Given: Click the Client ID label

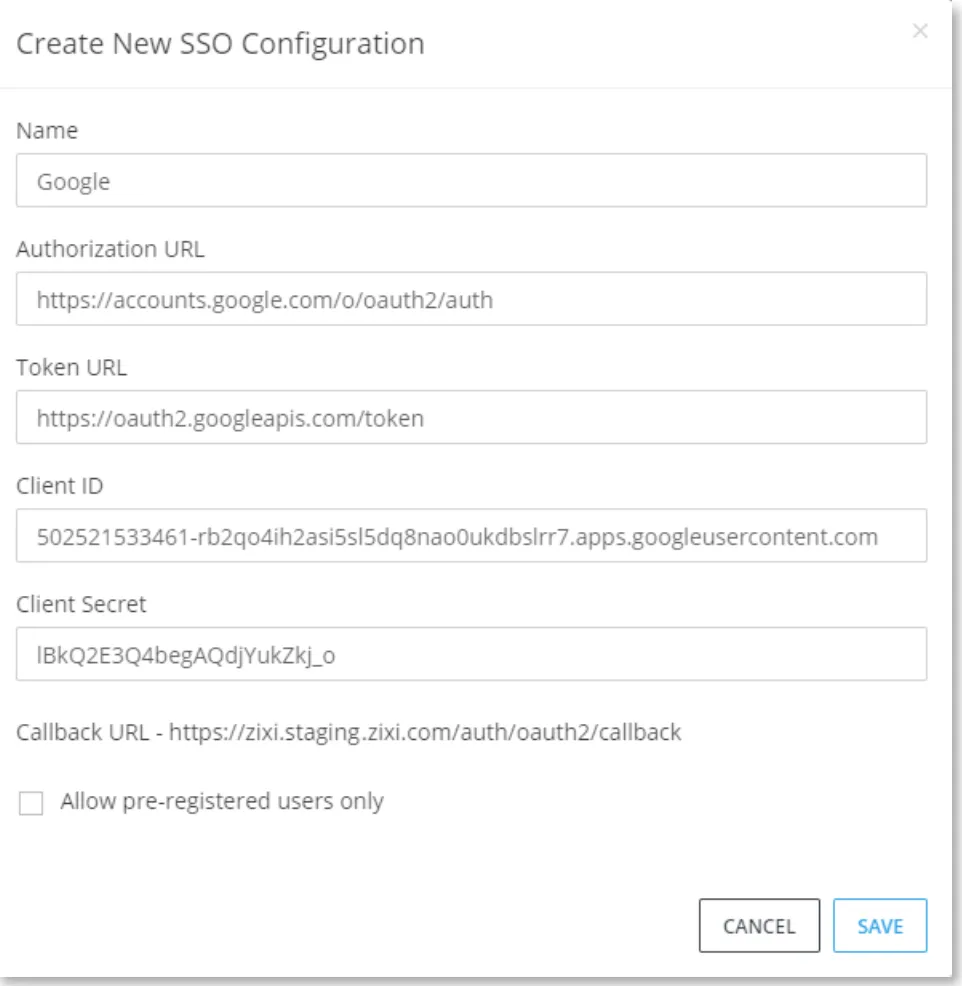Looking at the screenshot, I should (x=60, y=486).
